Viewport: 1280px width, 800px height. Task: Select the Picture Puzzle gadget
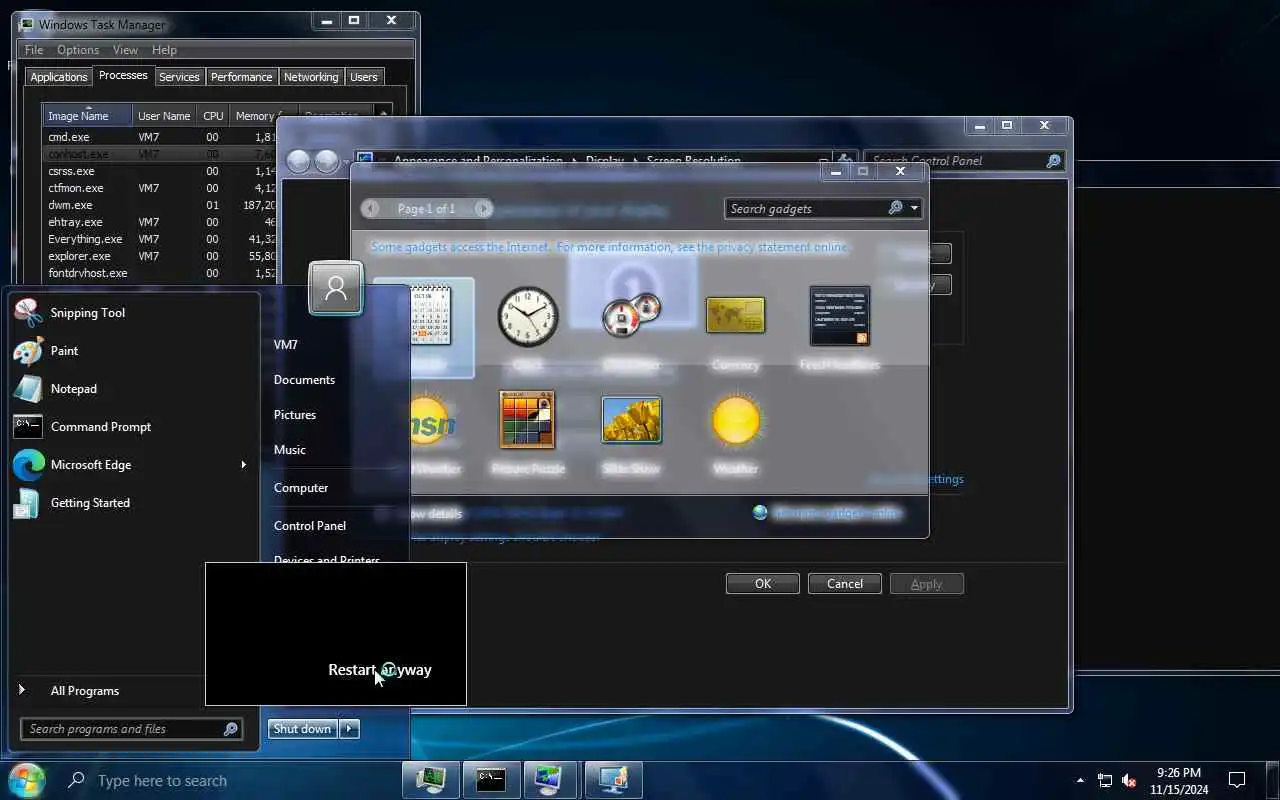(528, 432)
